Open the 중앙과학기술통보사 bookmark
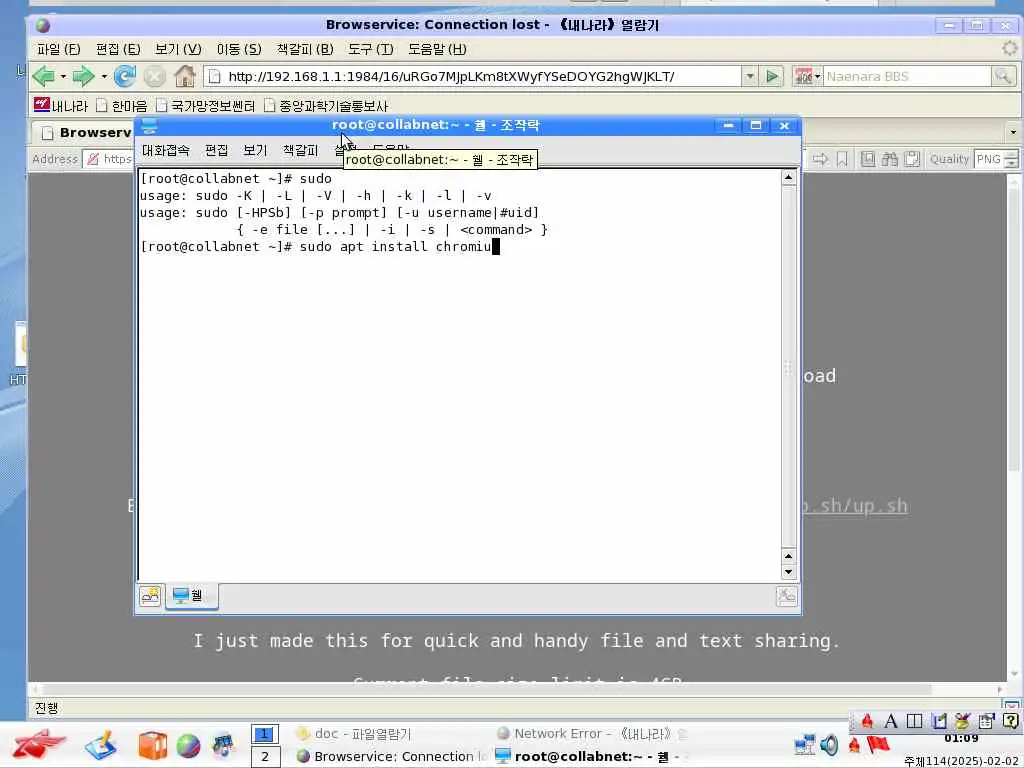Viewport: 1024px width, 768px height. (326, 105)
